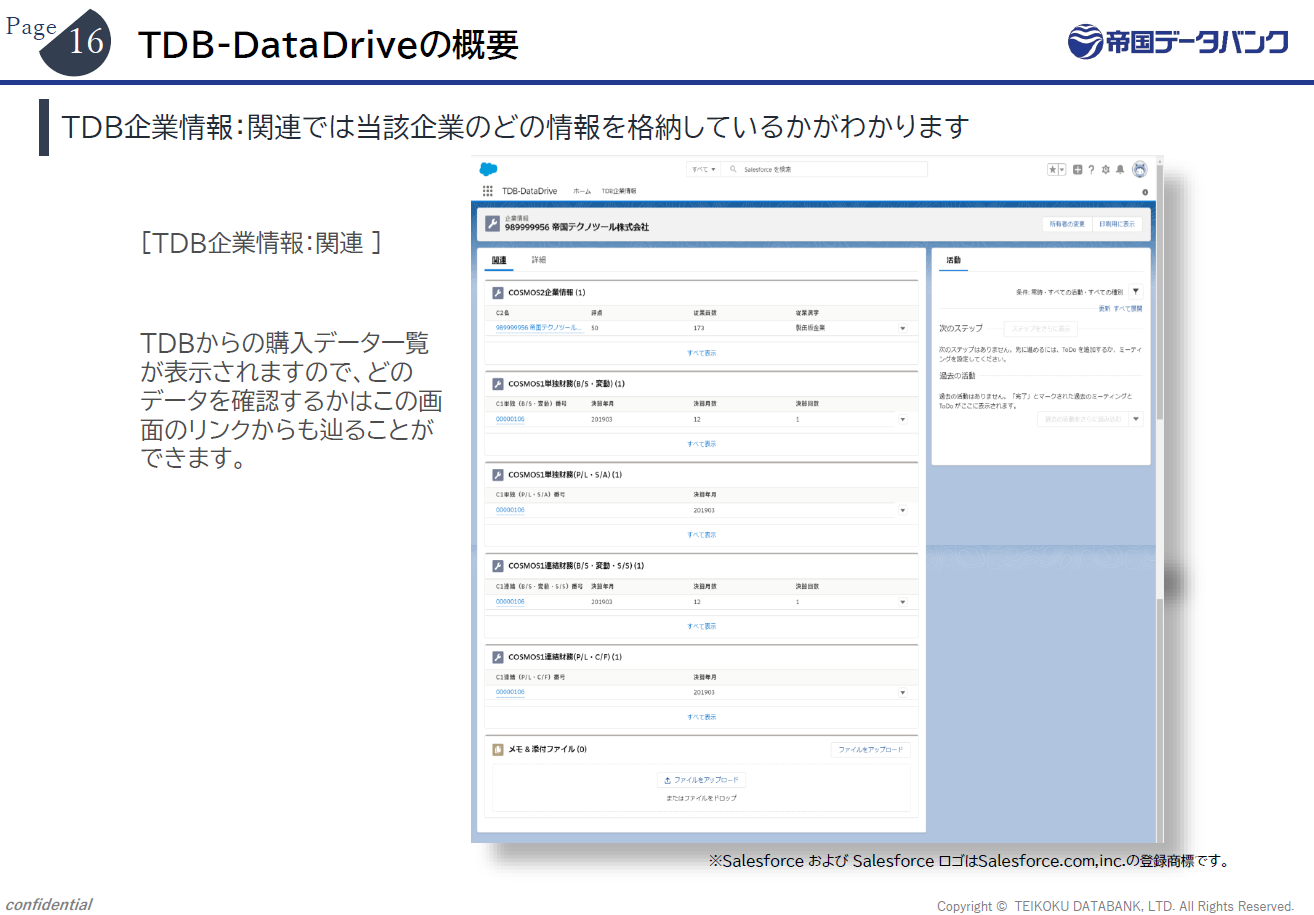Viewport: 1314px width, 915px height.
Task: Click the 更新 link in activity panel
Action: [x=1104, y=309]
